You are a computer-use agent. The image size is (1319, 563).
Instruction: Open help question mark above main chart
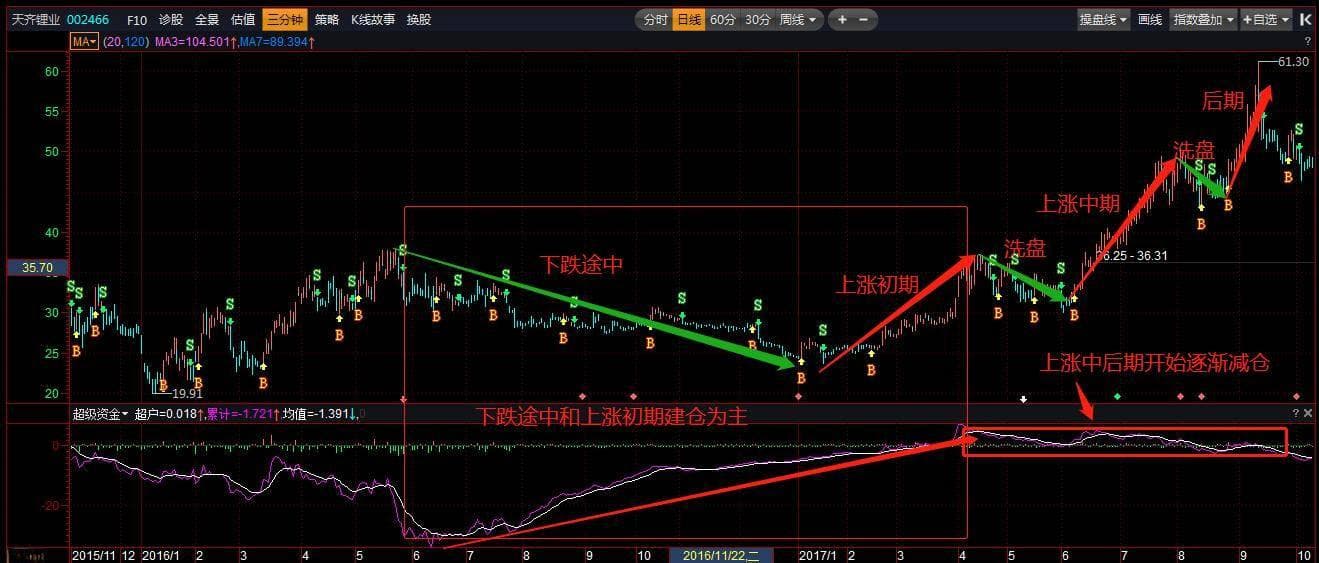(x=1307, y=42)
